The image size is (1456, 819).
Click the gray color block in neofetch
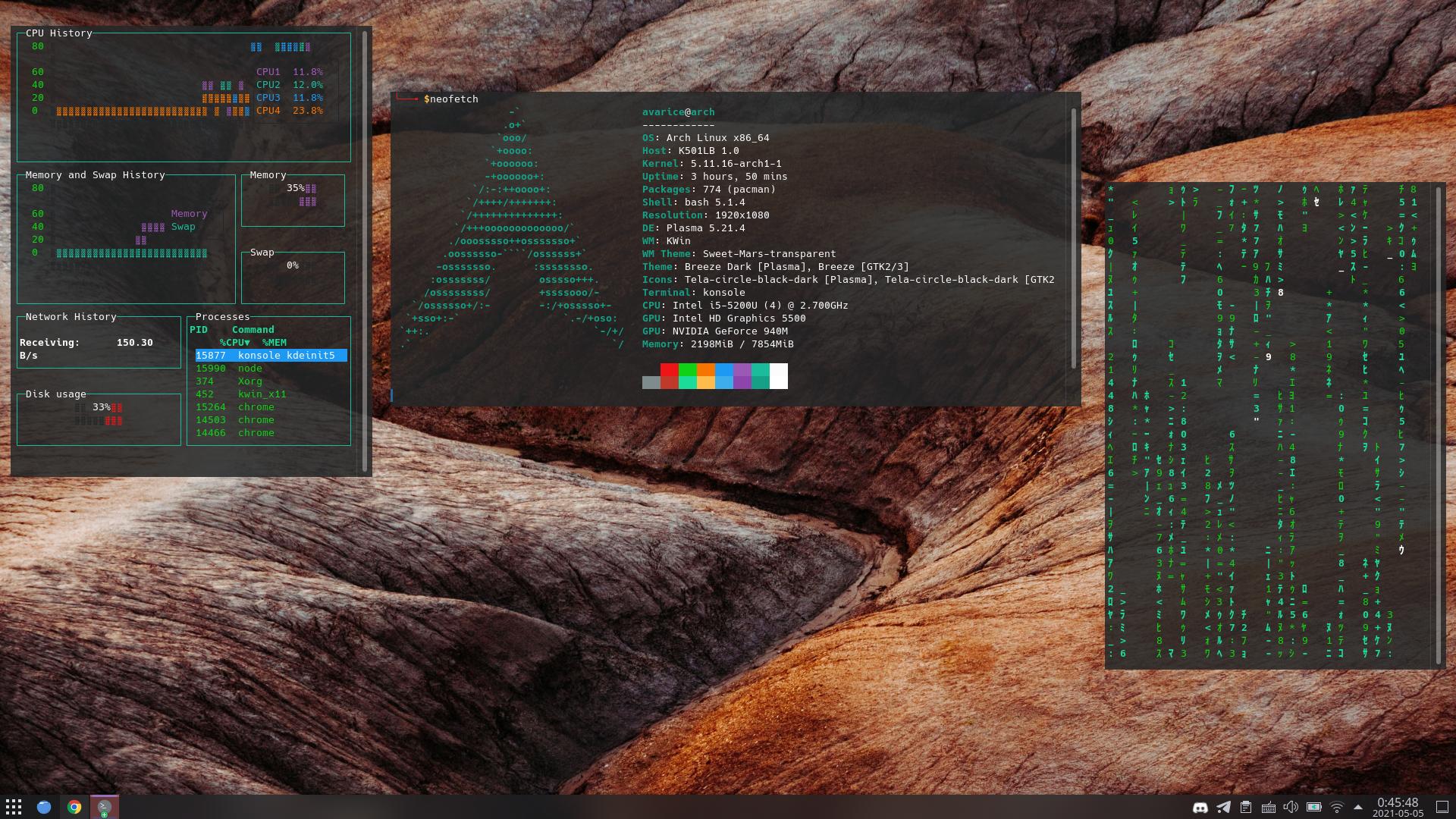tap(651, 382)
